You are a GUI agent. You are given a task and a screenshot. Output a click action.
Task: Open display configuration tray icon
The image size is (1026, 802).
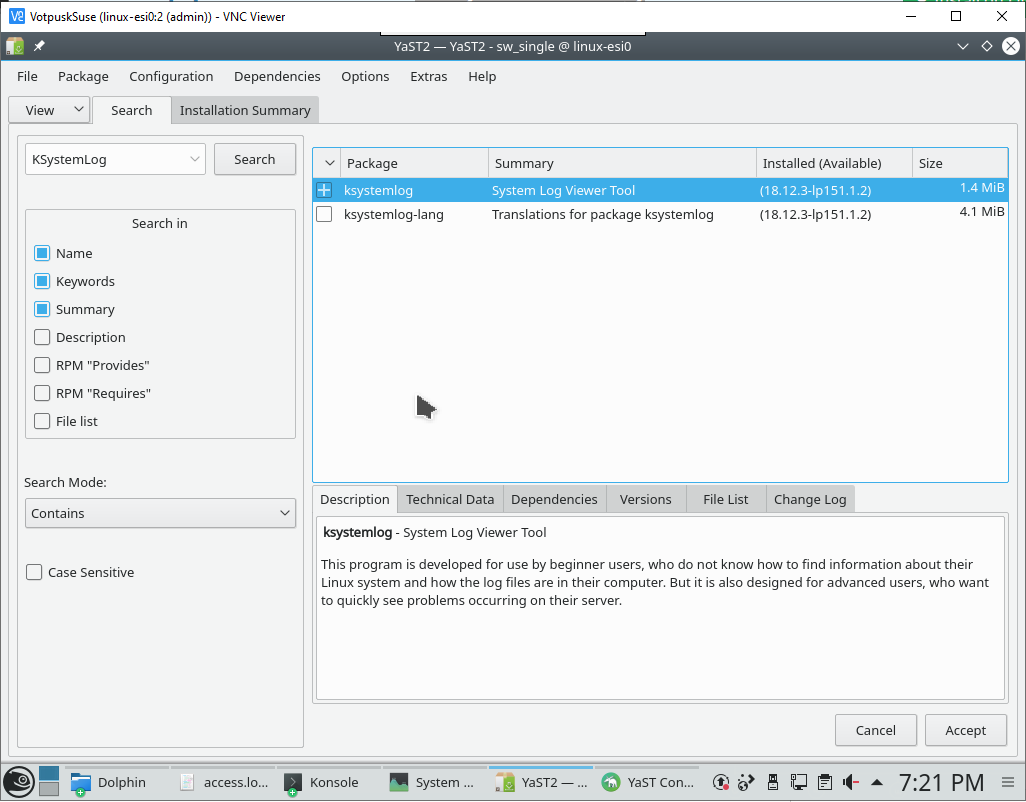(798, 782)
